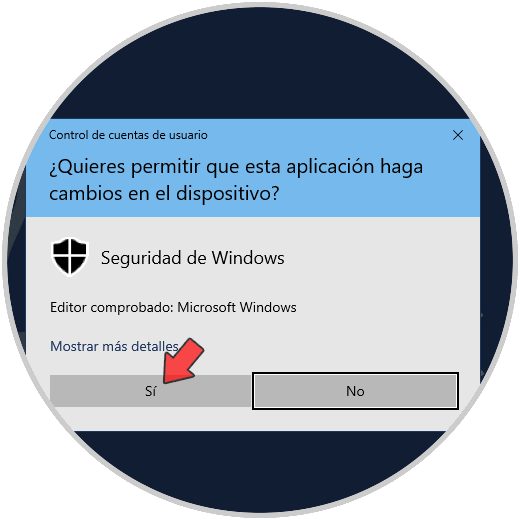
Task: Click the "cambios en el dispositivo?" text line
Action: (164, 193)
